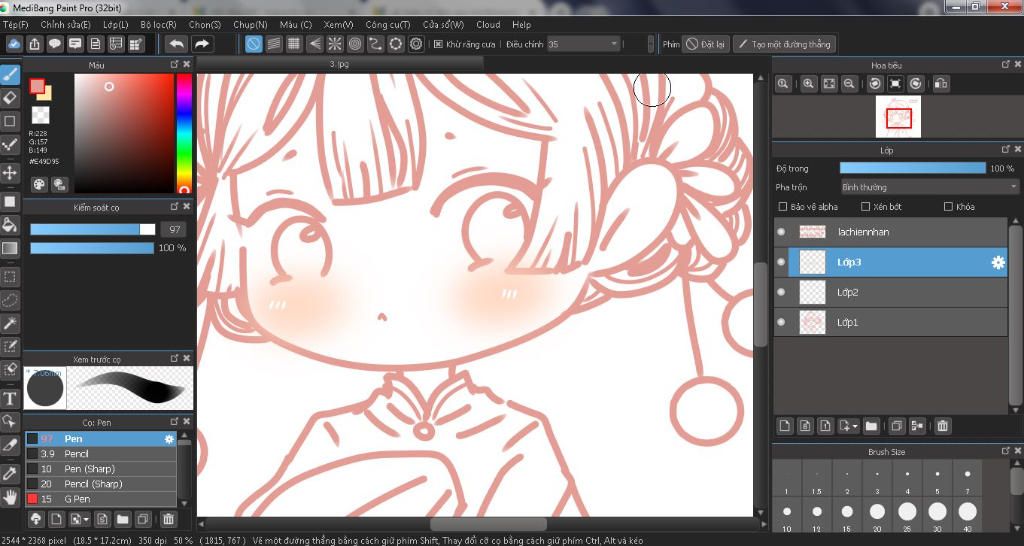Hide the lachiennhan layer
Image resolution: width=1024 pixels, height=546 pixels.
click(781, 232)
